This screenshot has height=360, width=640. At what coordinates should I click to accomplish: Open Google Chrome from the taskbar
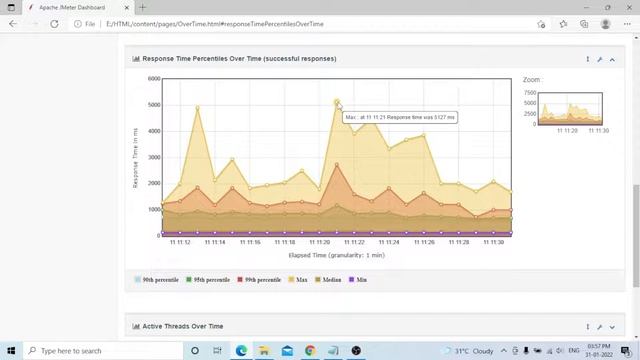pyautogui.click(x=310, y=351)
